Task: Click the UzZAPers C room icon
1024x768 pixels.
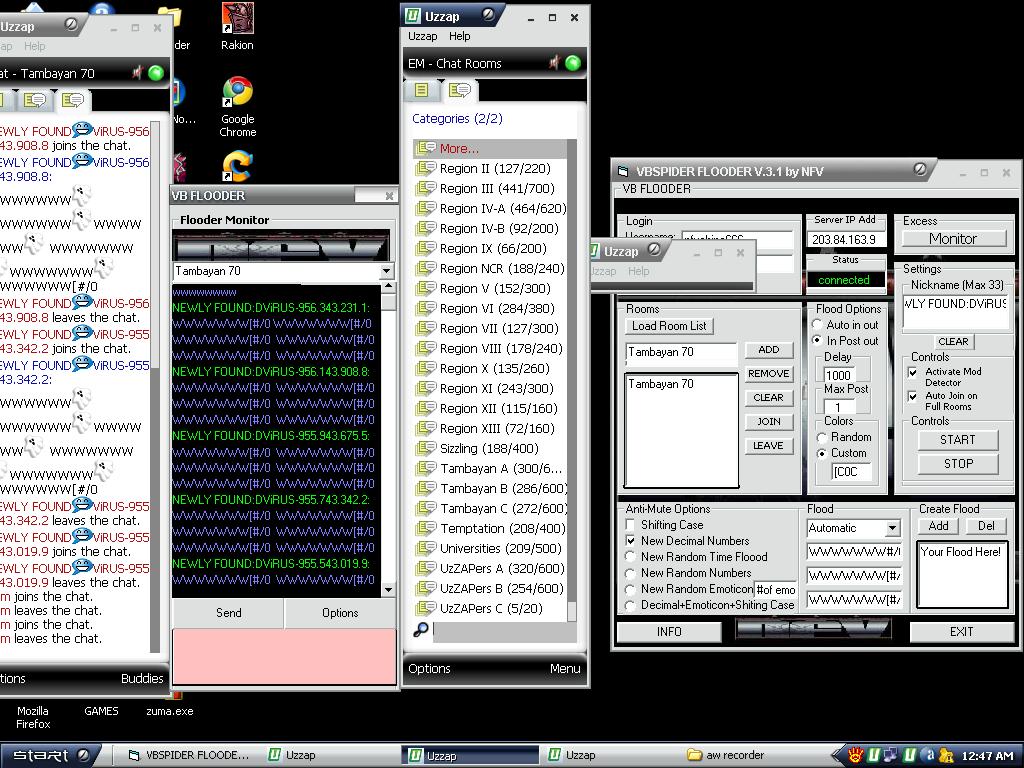Action: point(426,609)
